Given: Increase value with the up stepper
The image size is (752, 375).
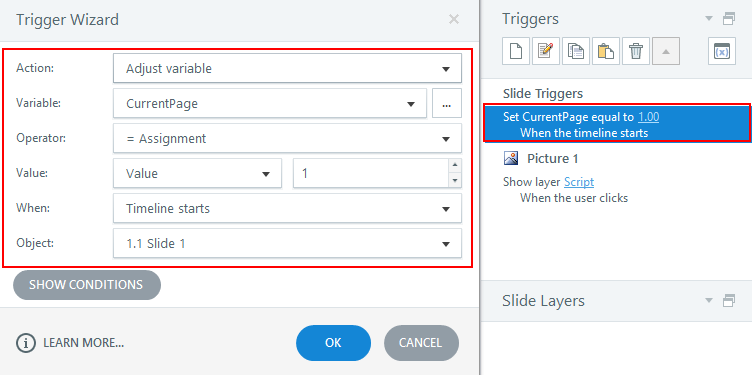Looking at the screenshot, I should click(x=455, y=165).
